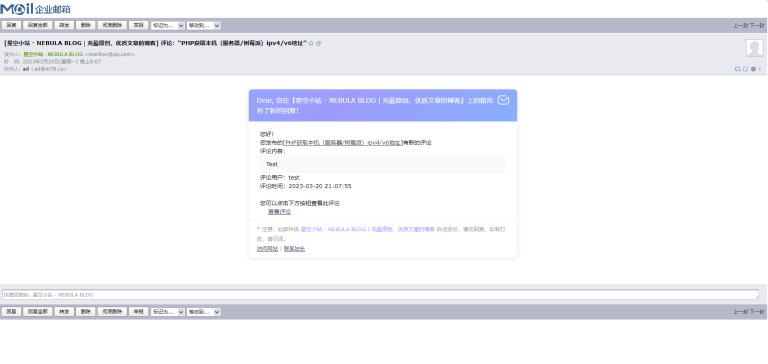
Task: Star this email next to subject
Action: 311,44
